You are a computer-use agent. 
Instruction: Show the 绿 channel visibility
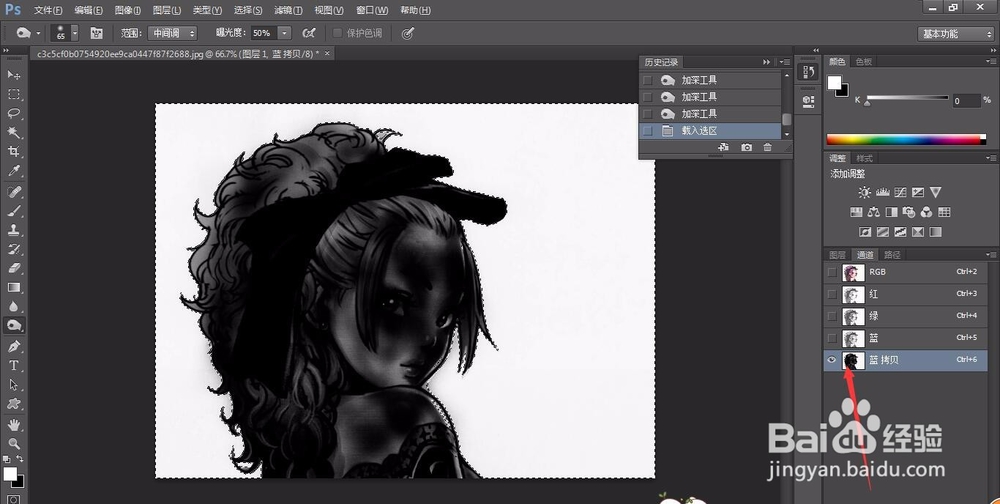(x=832, y=316)
